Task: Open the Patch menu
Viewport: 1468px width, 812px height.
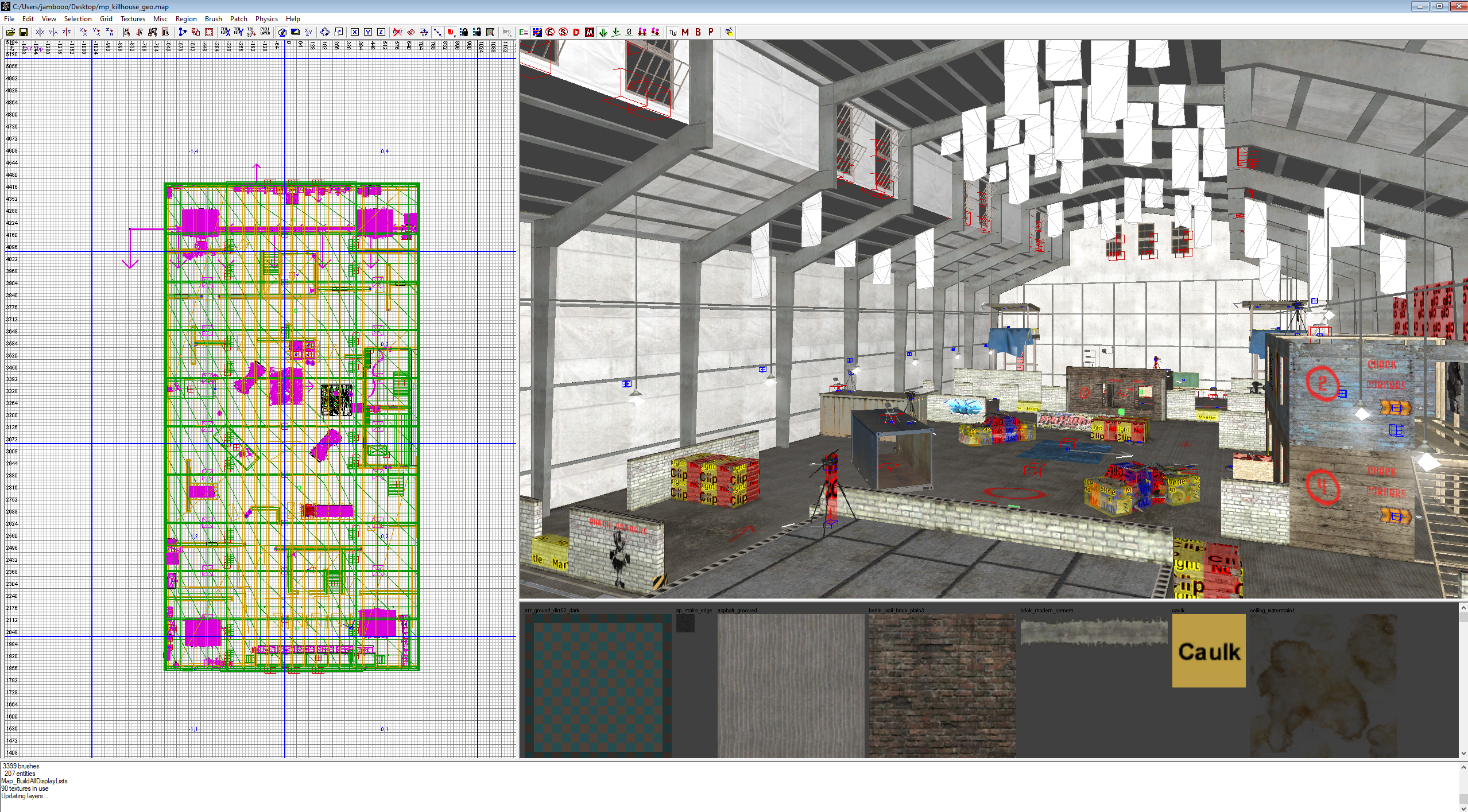Action: point(239,19)
